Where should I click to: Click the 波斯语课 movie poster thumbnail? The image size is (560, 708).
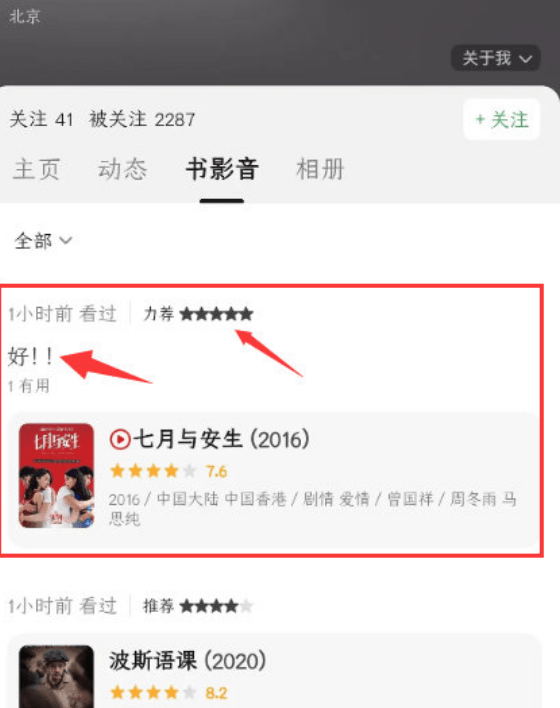pyautogui.click(x=56, y=676)
